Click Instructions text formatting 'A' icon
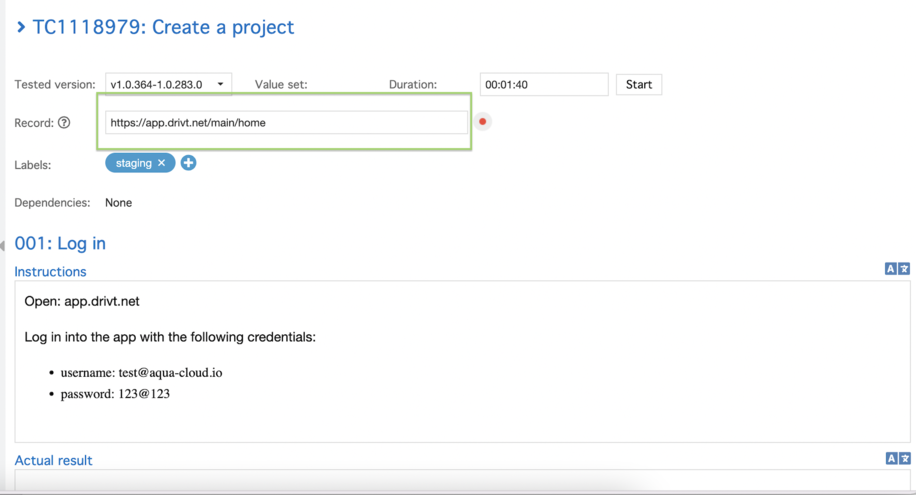Viewport: 916px width, 495px height. point(890,269)
